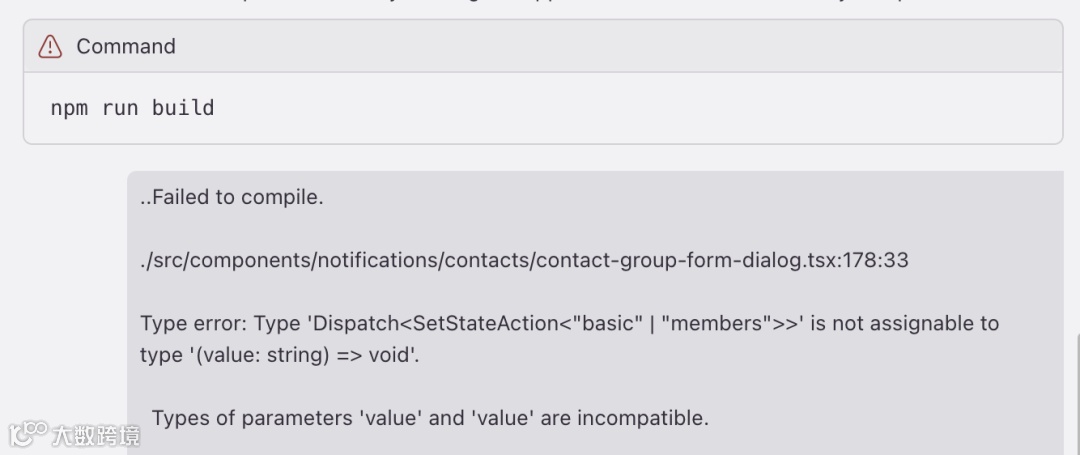The image size is (1080, 455).
Task: Click the ..Failed to compile. message
Action: (231, 198)
